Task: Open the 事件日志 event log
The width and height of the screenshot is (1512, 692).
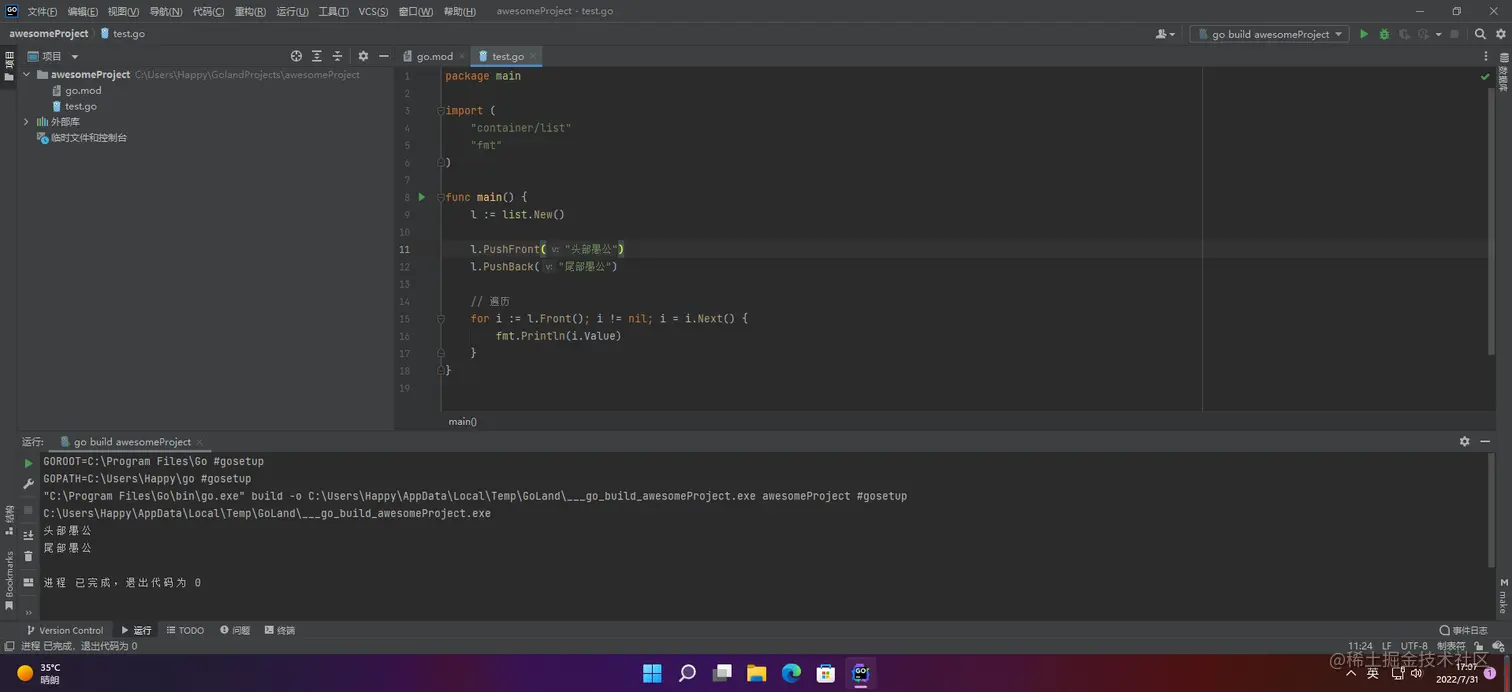Action: point(1463,630)
